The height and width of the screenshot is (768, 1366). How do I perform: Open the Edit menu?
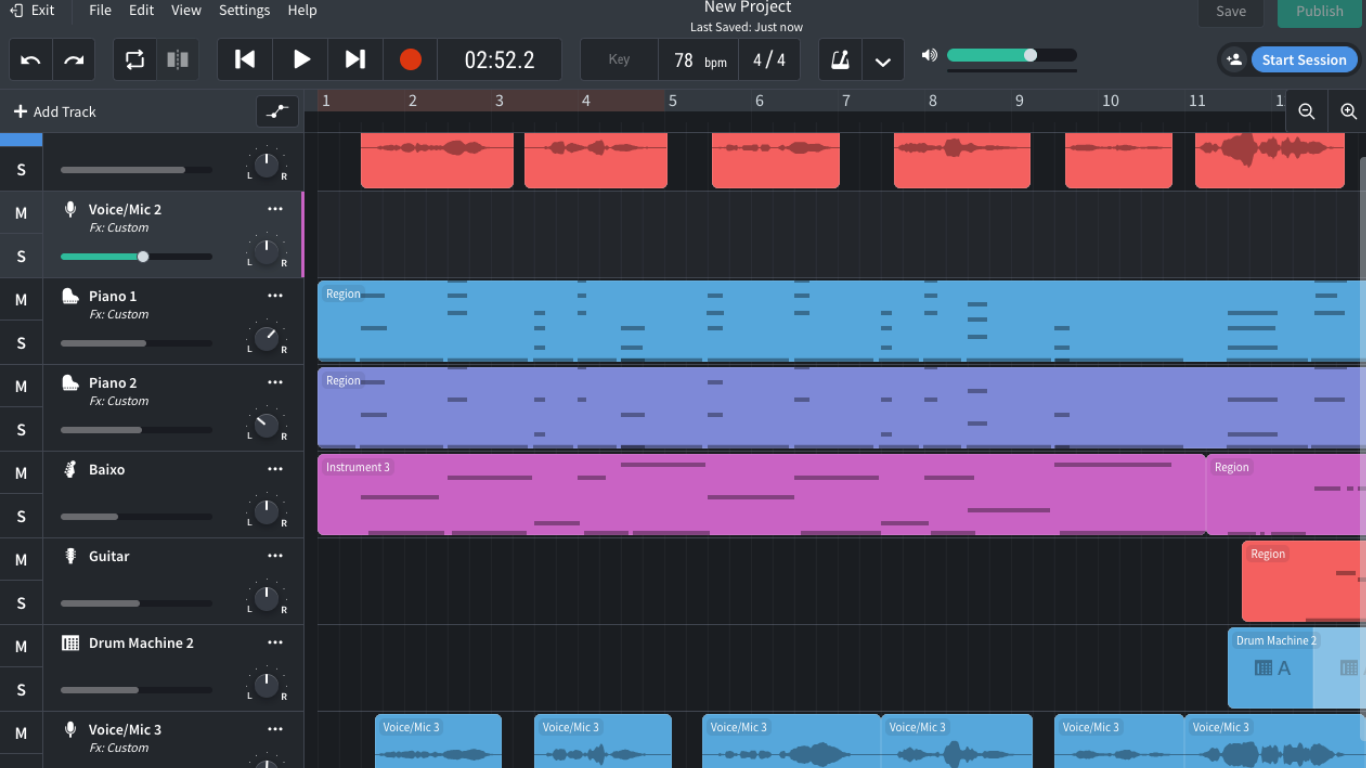coord(141,10)
